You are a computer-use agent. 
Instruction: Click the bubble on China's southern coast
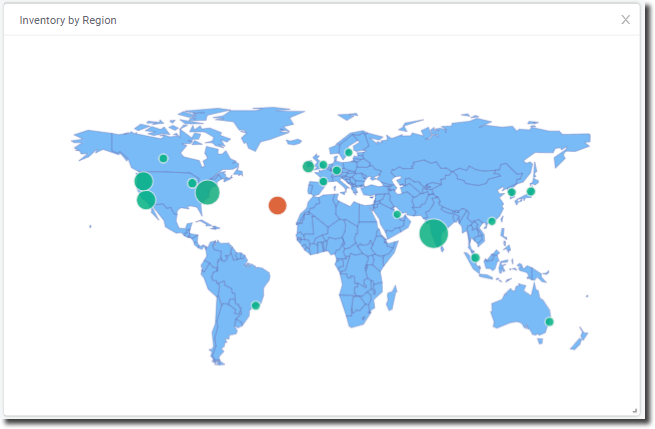(x=491, y=221)
